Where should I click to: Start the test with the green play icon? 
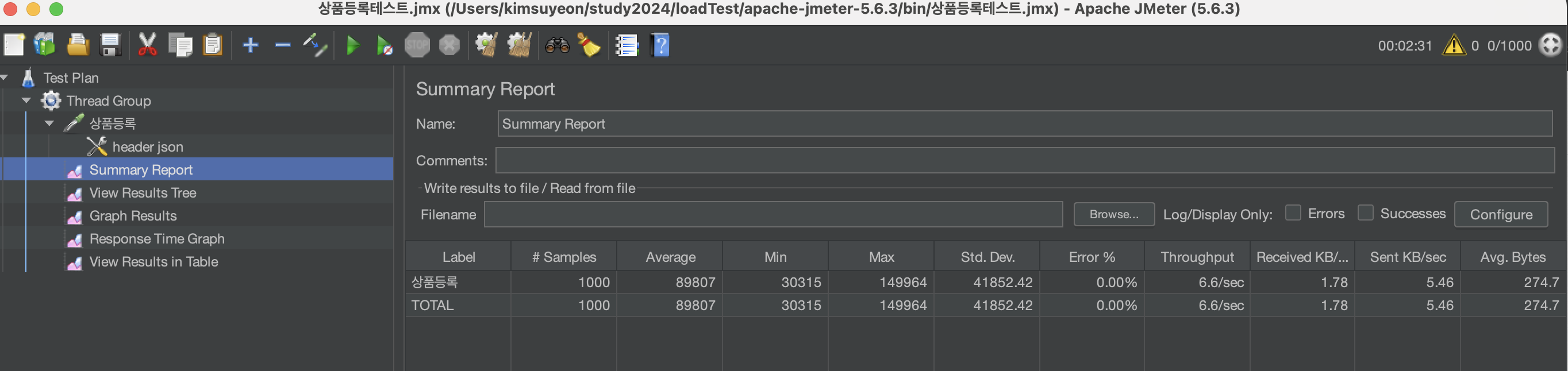pyautogui.click(x=352, y=45)
